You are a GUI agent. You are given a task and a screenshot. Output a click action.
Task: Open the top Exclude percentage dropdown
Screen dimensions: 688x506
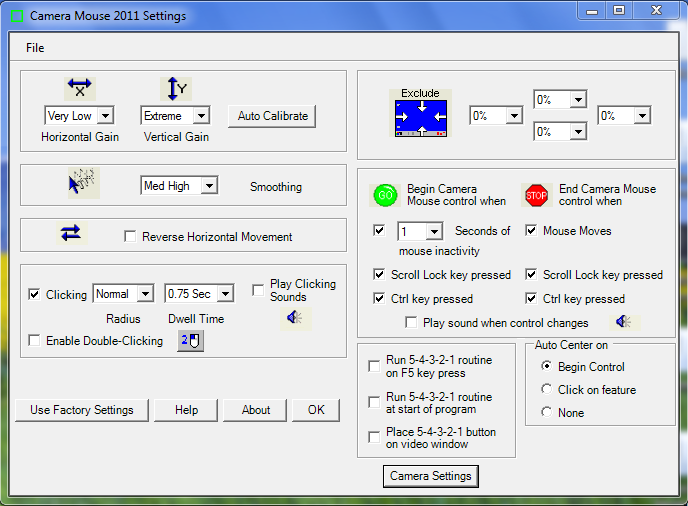pos(578,100)
